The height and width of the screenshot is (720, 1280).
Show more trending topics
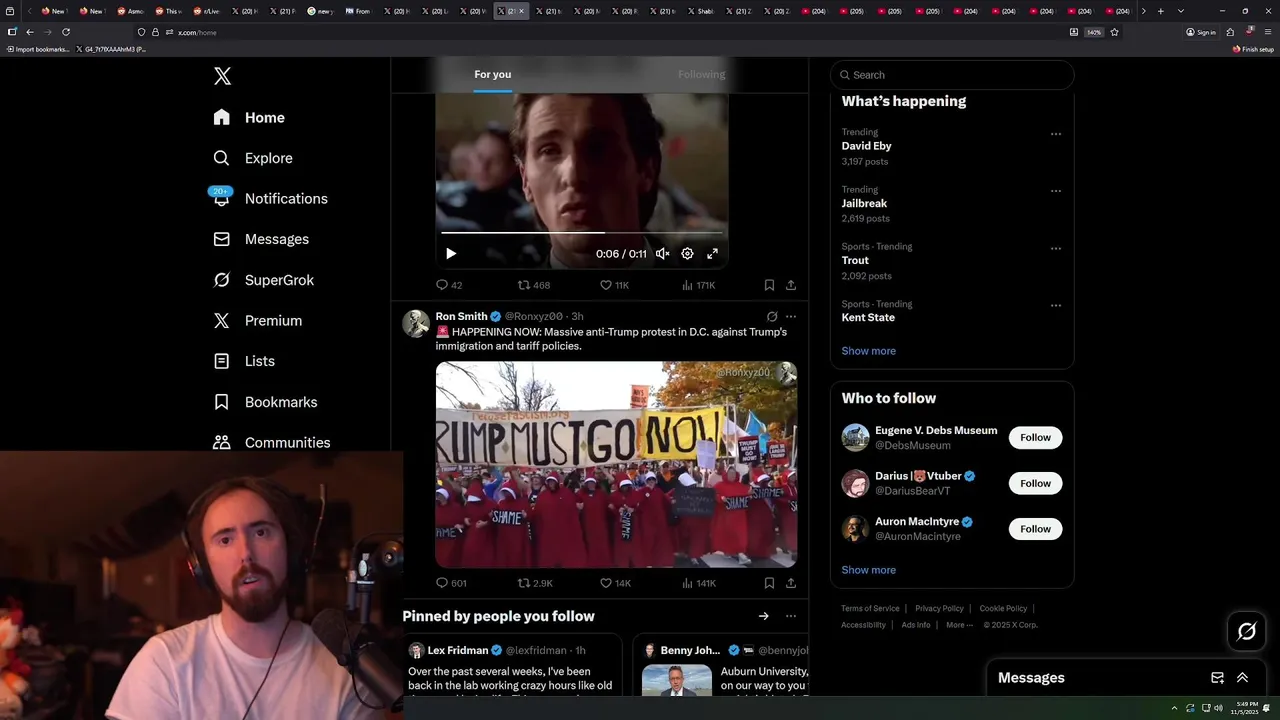[x=868, y=351]
